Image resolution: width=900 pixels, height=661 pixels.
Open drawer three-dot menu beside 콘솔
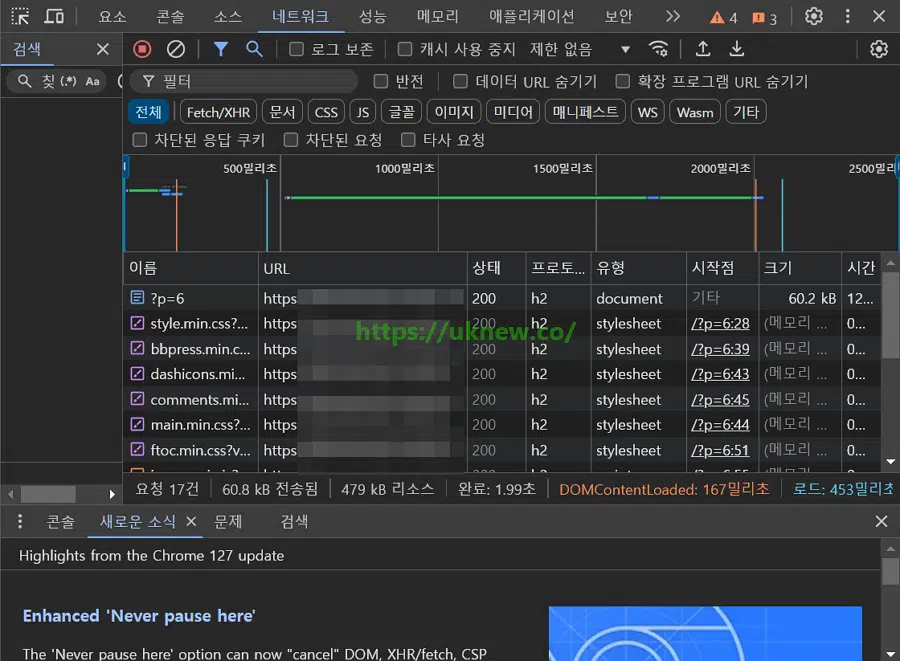pos(20,521)
